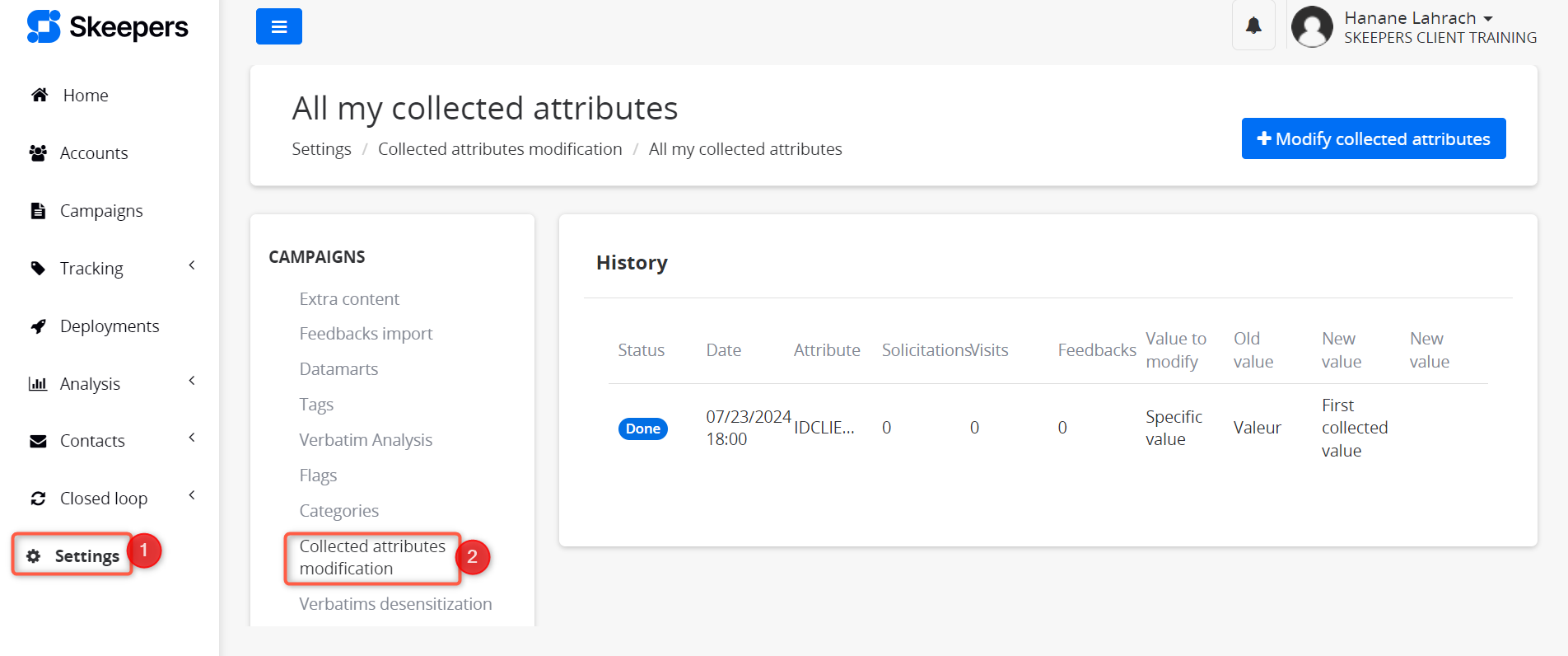This screenshot has width=1568, height=656.
Task: Click the Analysis bar chart icon
Action: tap(38, 384)
